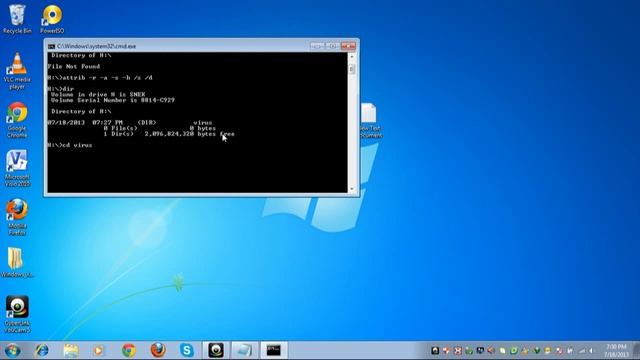Click the 'File Not Found' output line

[x=74, y=66]
